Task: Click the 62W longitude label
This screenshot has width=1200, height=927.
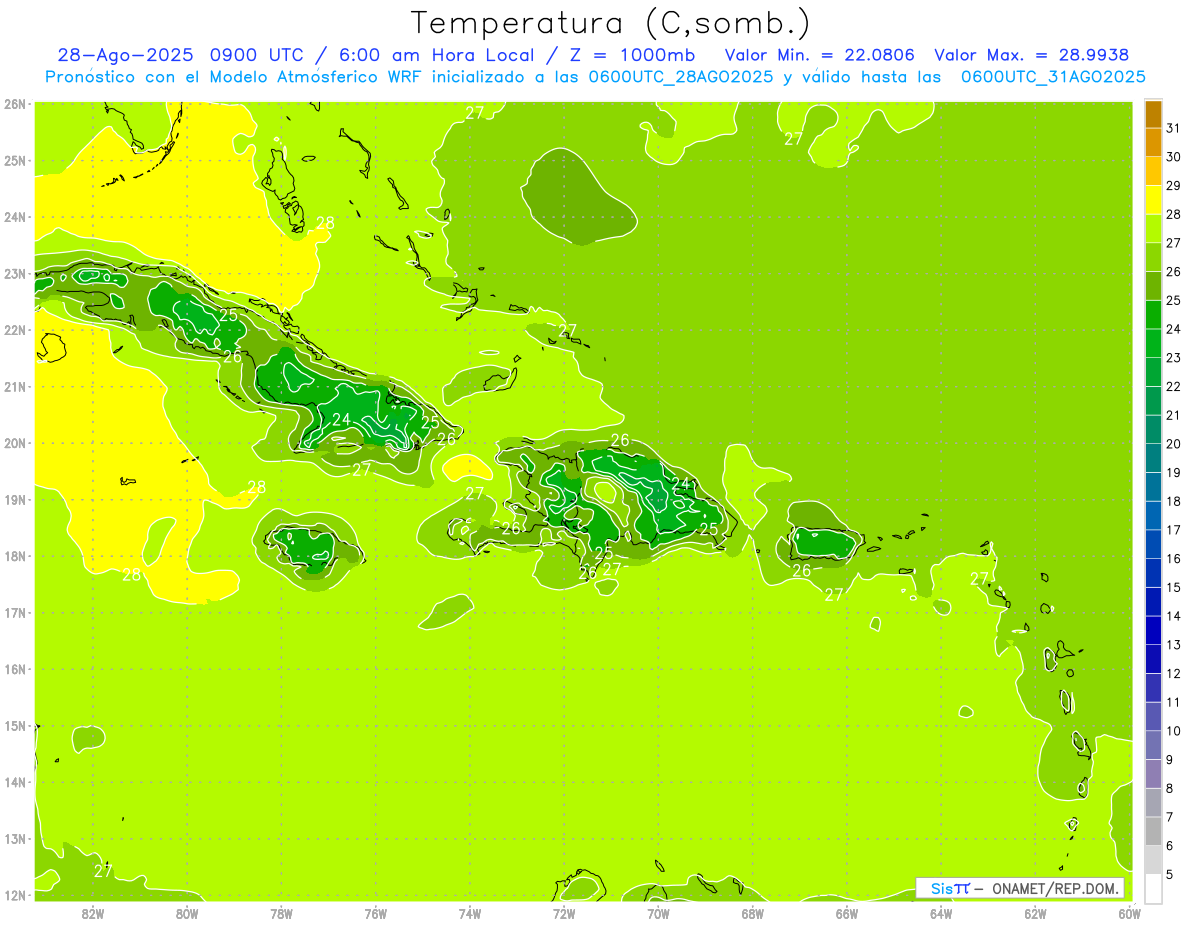Action: pos(1035,913)
